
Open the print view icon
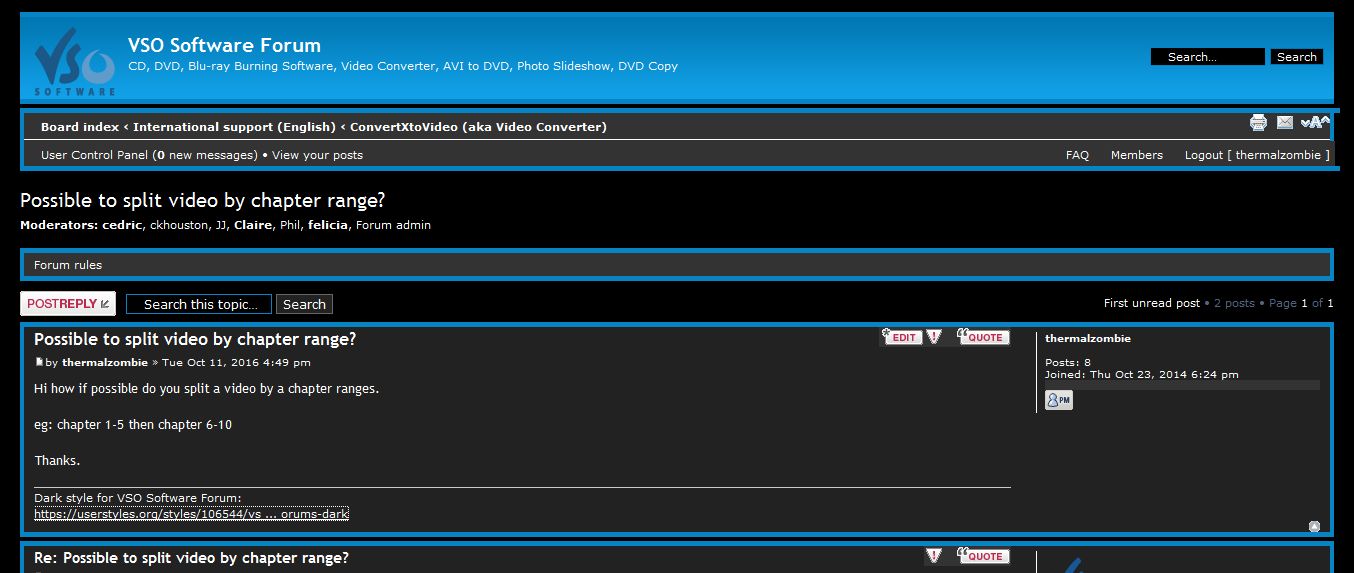1258,123
